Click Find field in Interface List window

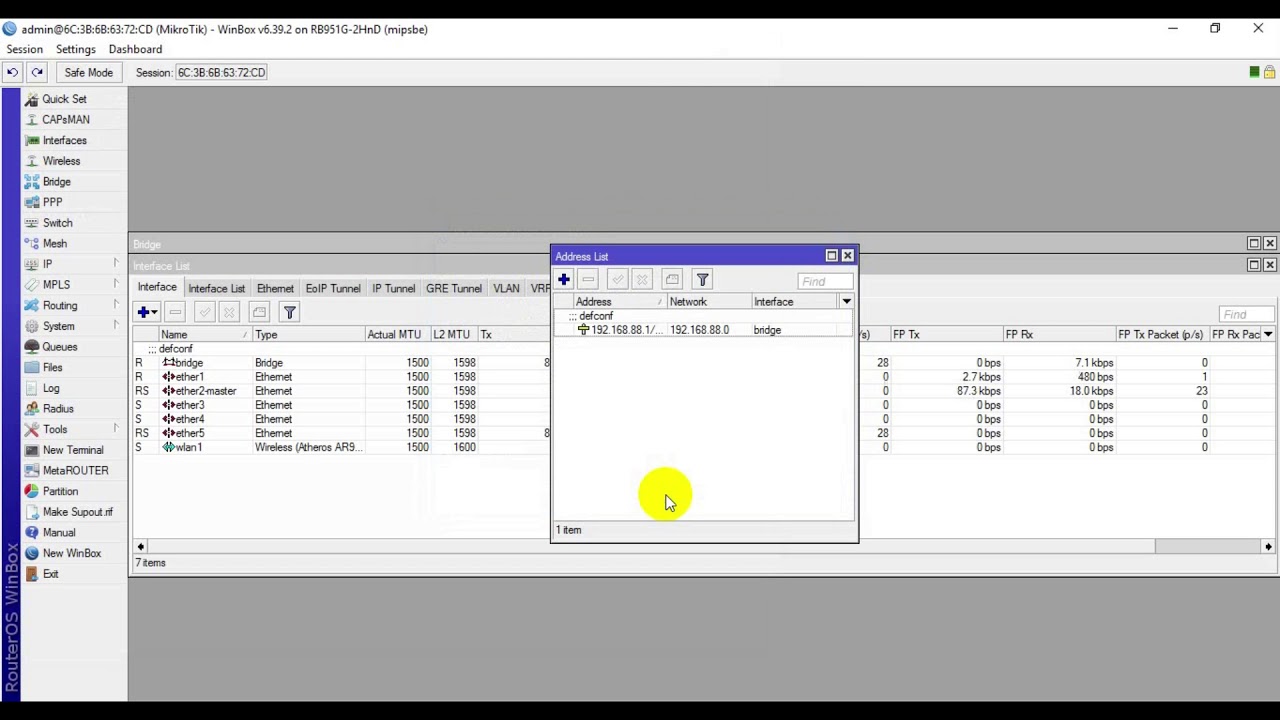click(1246, 315)
